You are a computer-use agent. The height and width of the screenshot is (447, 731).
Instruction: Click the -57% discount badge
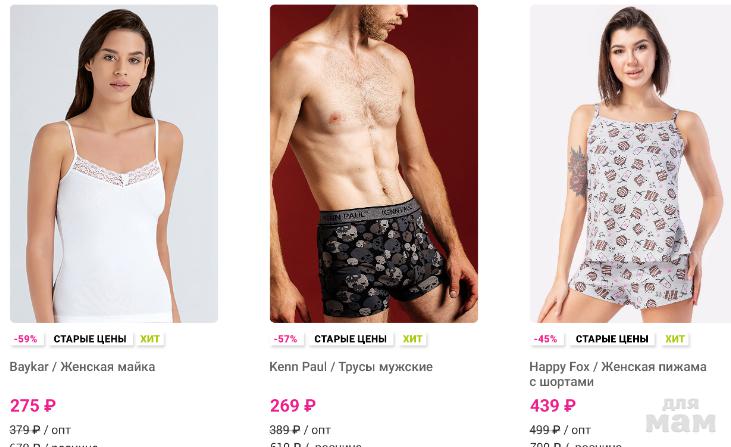[285, 339]
